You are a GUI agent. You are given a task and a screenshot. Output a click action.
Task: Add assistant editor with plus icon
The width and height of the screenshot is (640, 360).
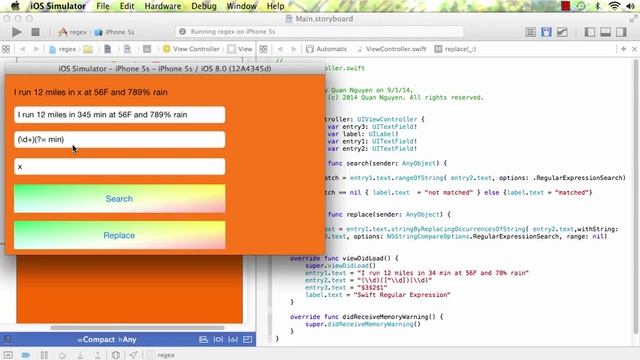coord(623,49)
